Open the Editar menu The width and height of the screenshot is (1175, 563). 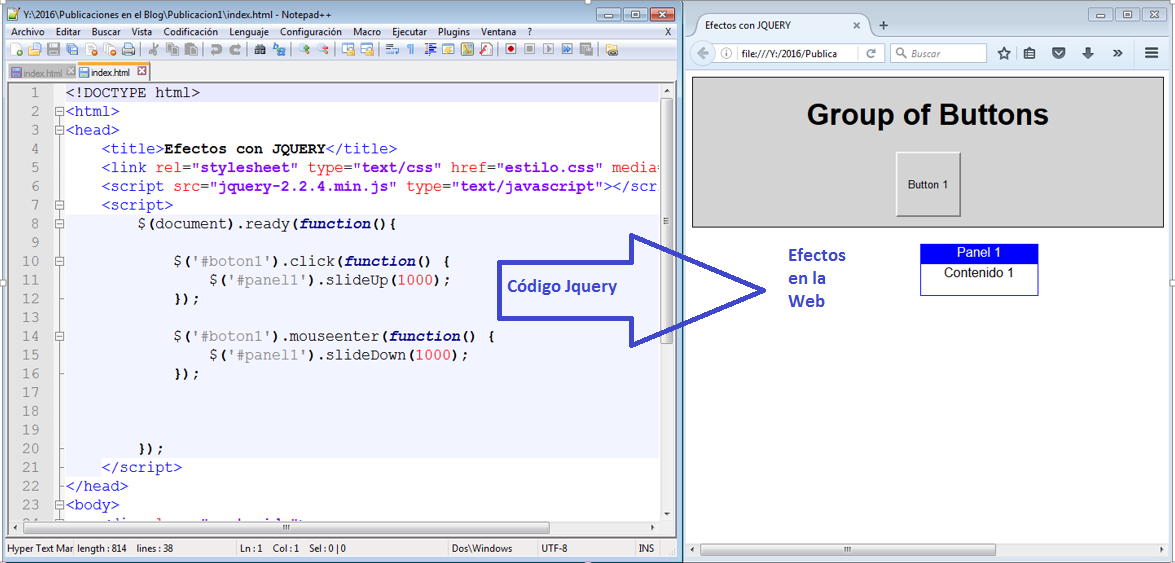pyautogui.click(x=68, y=32)
